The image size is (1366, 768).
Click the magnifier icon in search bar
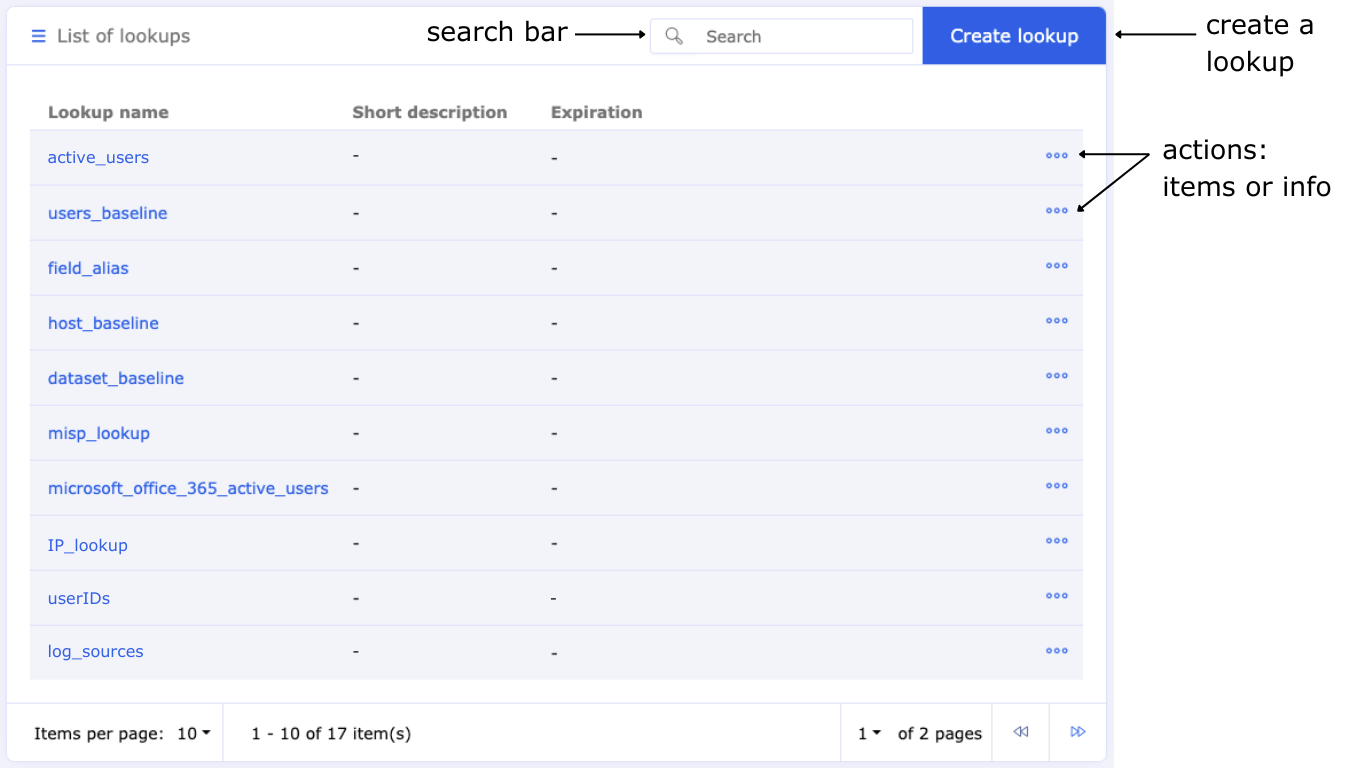click(x=675, y=36)
